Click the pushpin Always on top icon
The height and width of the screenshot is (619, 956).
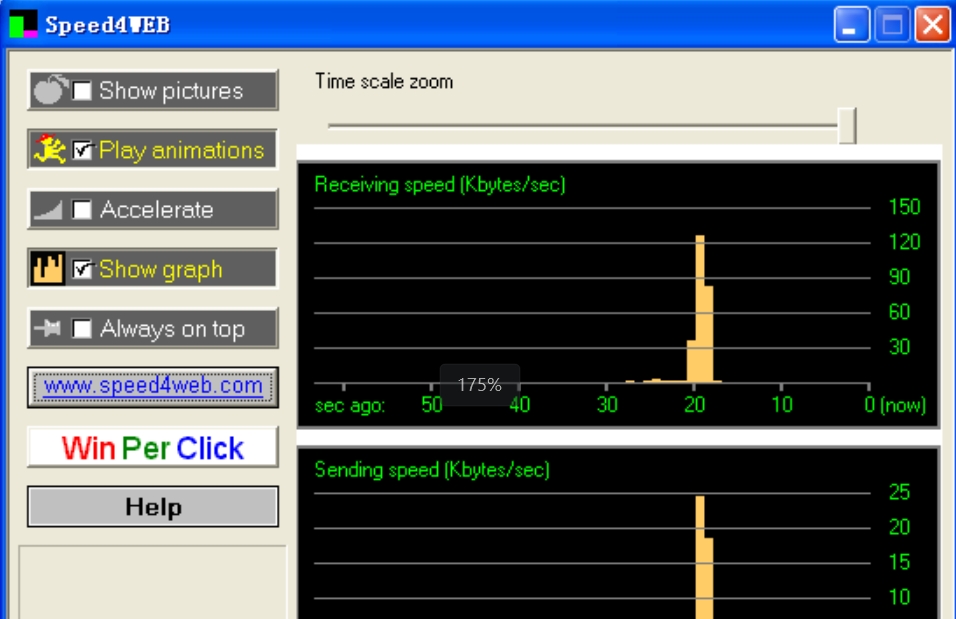(48, 329)
